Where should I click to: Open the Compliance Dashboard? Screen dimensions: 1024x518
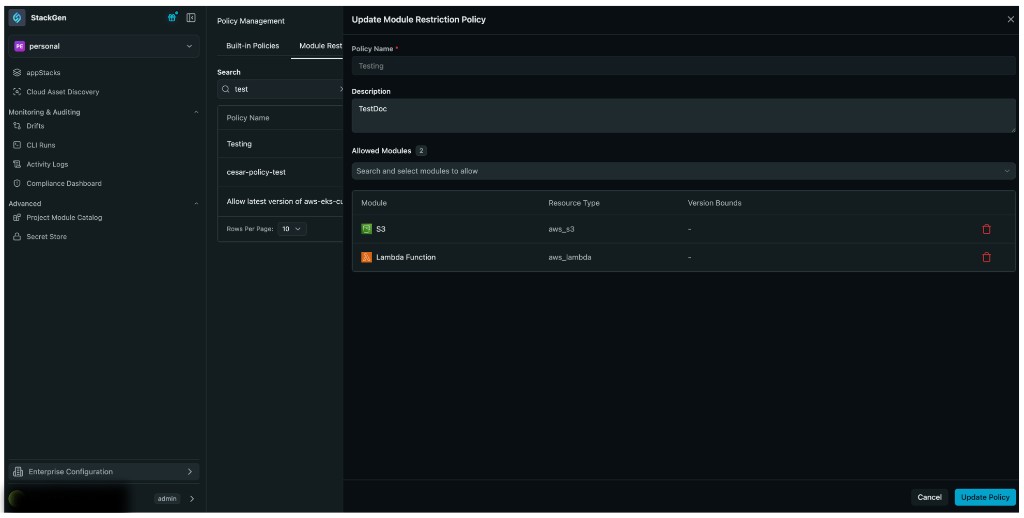click(x=64, y=184)
